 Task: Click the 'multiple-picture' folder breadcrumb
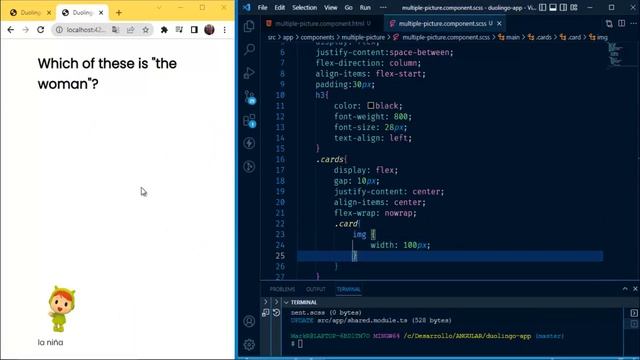click(x=363, y=37)
